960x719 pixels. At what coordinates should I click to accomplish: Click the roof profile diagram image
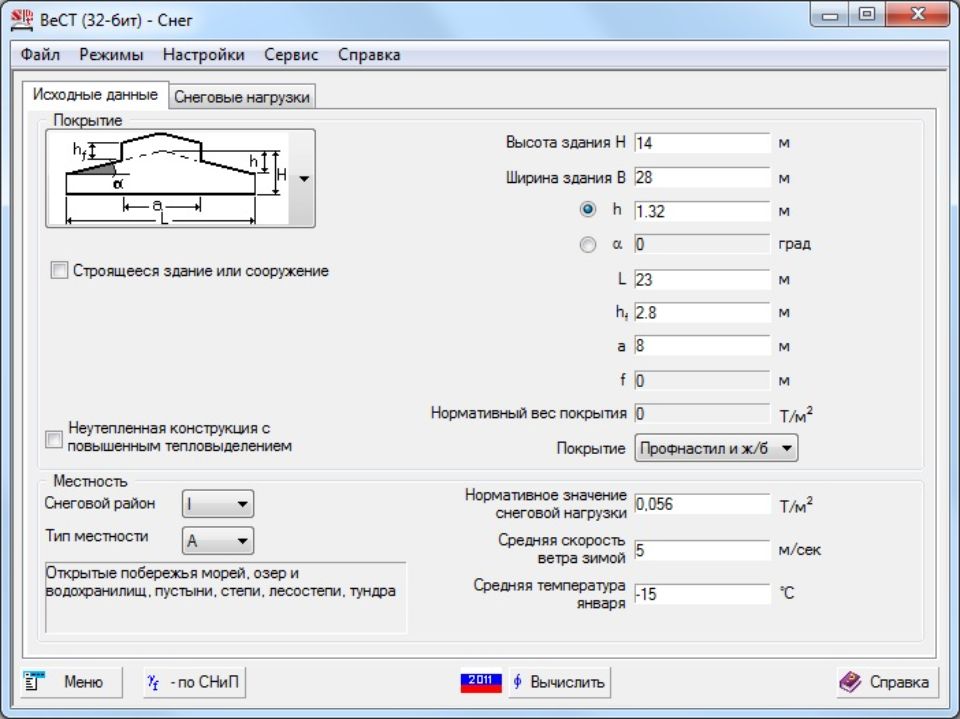coord(167,178)
